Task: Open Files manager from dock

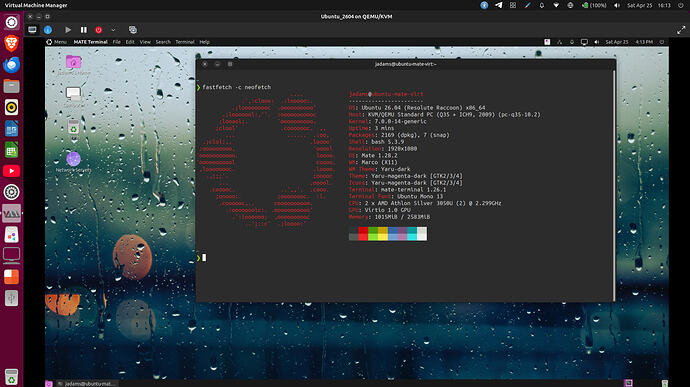Action: 11,86
